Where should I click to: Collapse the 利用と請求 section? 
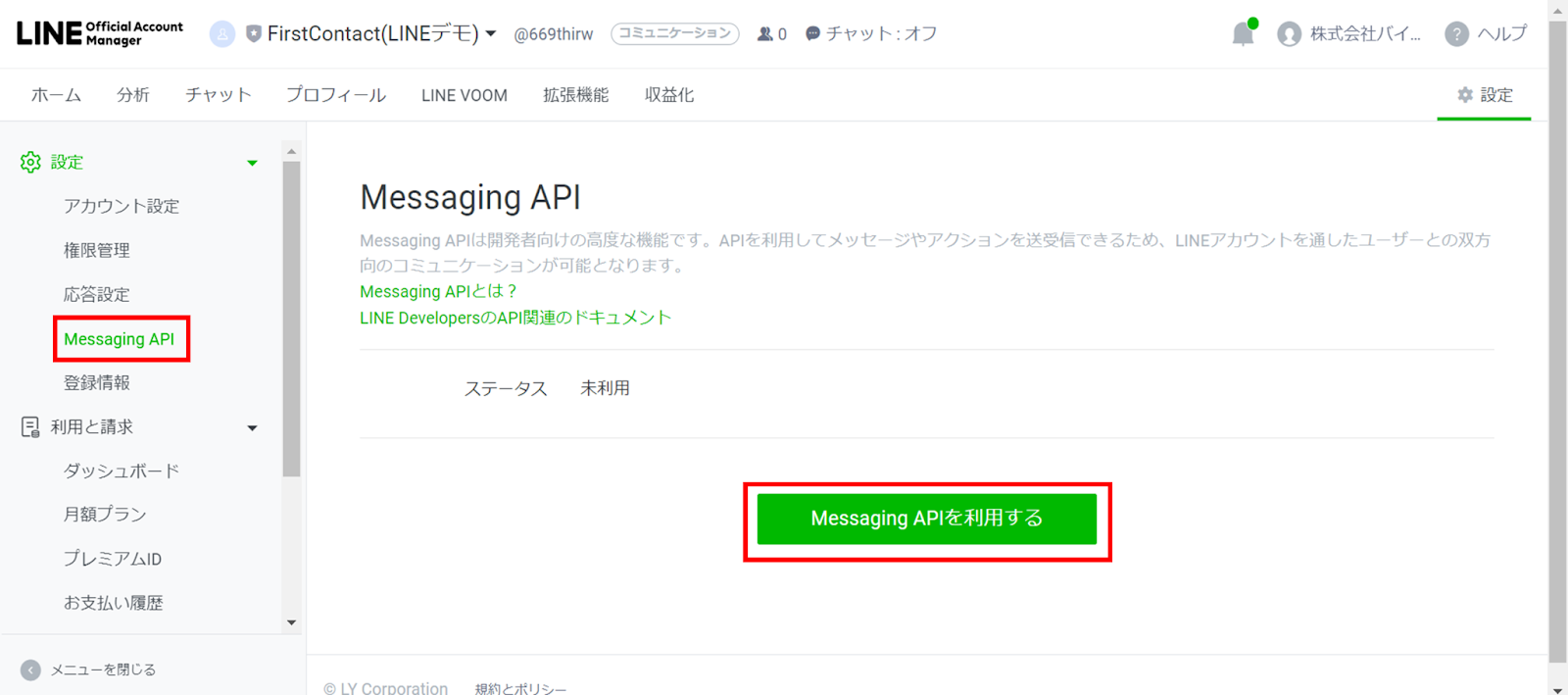pyautogui.click(x=252, y=427)
